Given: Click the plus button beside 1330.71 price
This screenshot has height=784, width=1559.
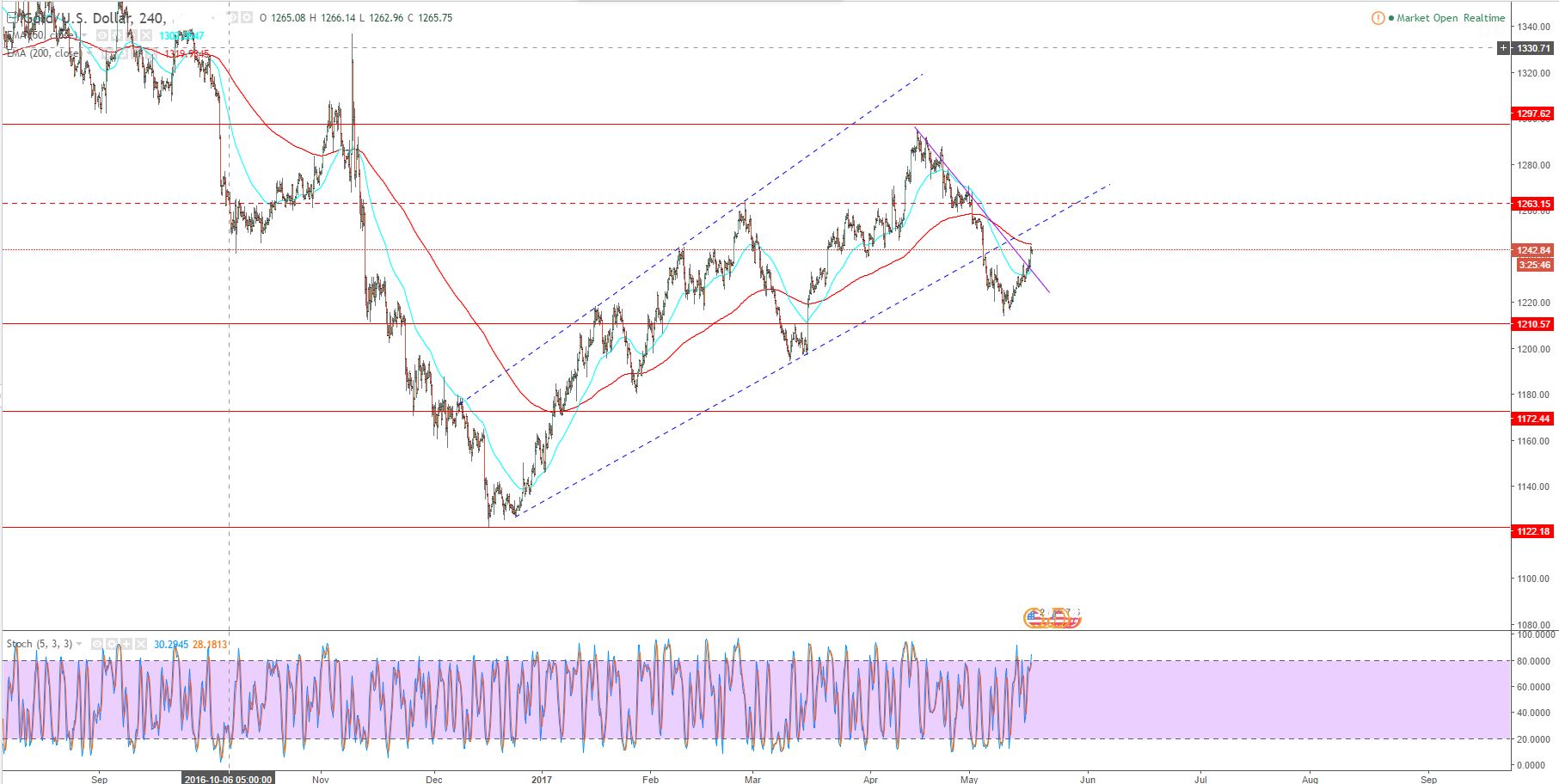Looking at the screenshot, I should tap(1504, 48).
